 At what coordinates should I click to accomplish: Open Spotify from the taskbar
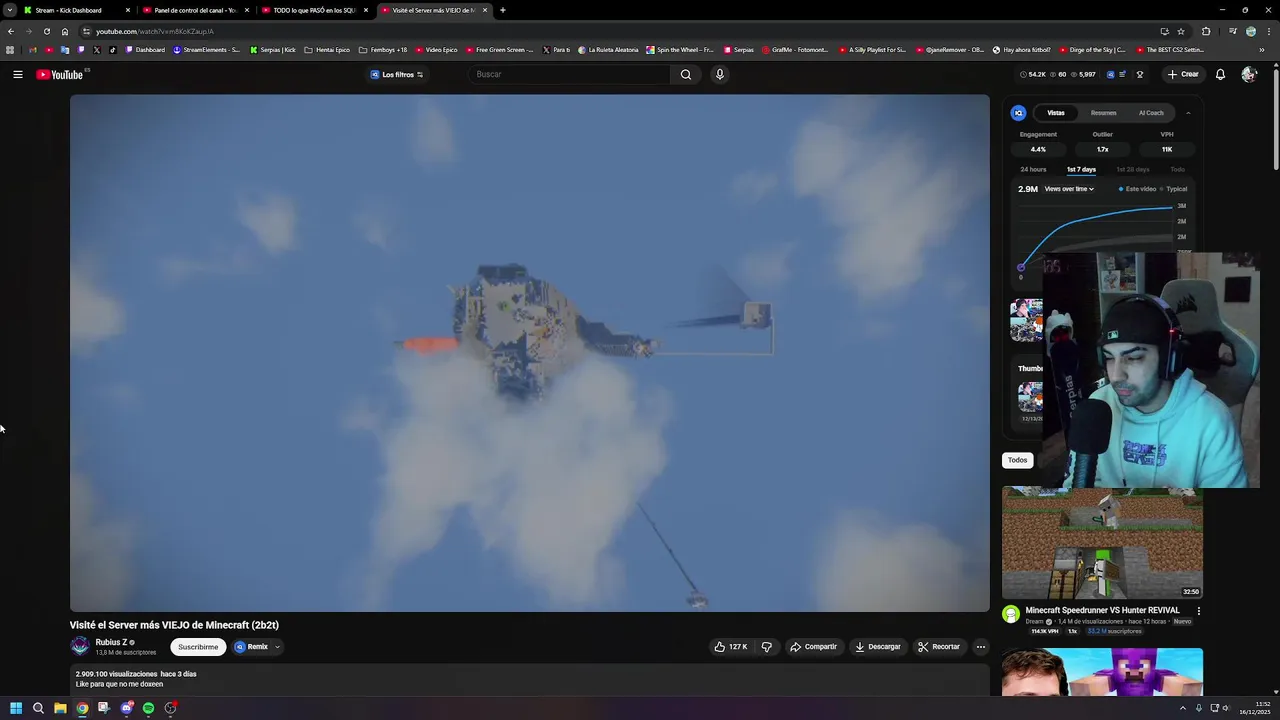148,708
